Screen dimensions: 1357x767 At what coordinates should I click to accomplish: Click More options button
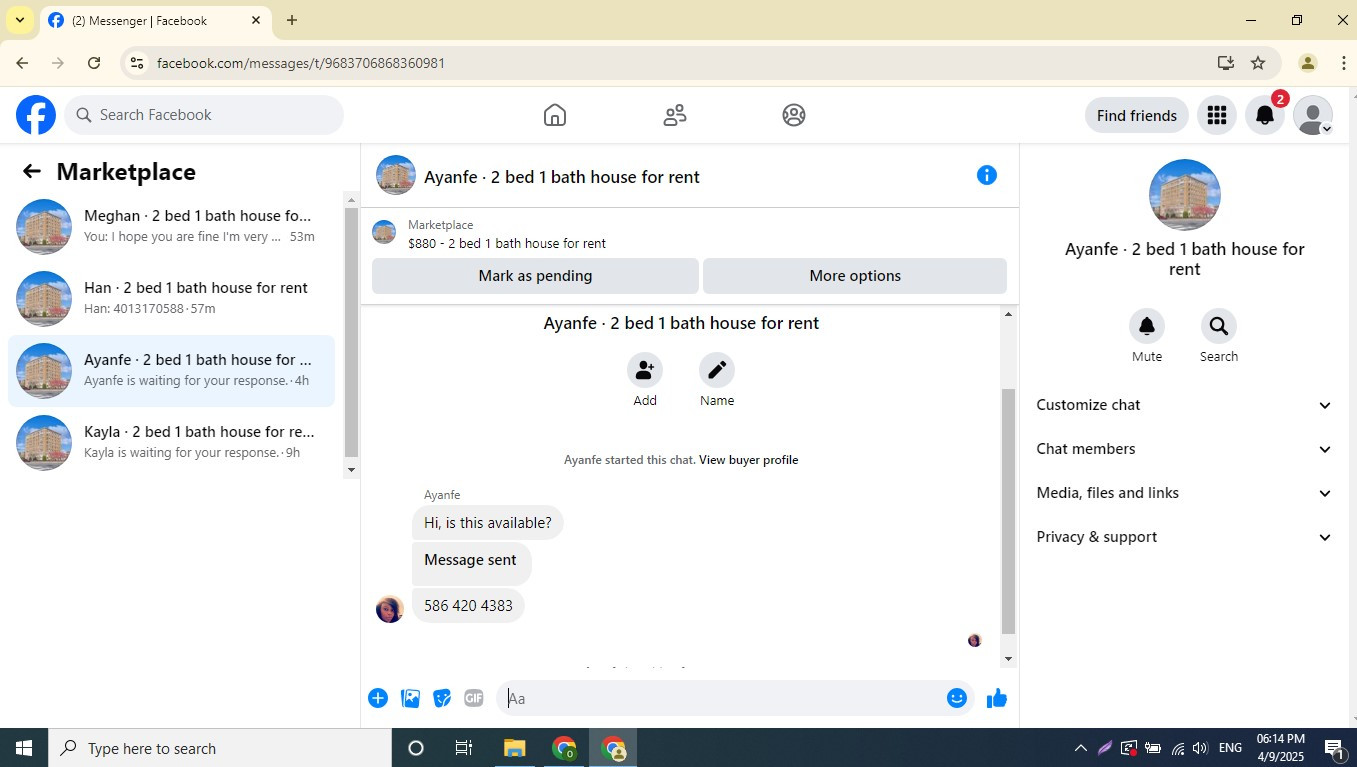pyautogui.click(x=855, y=276)
